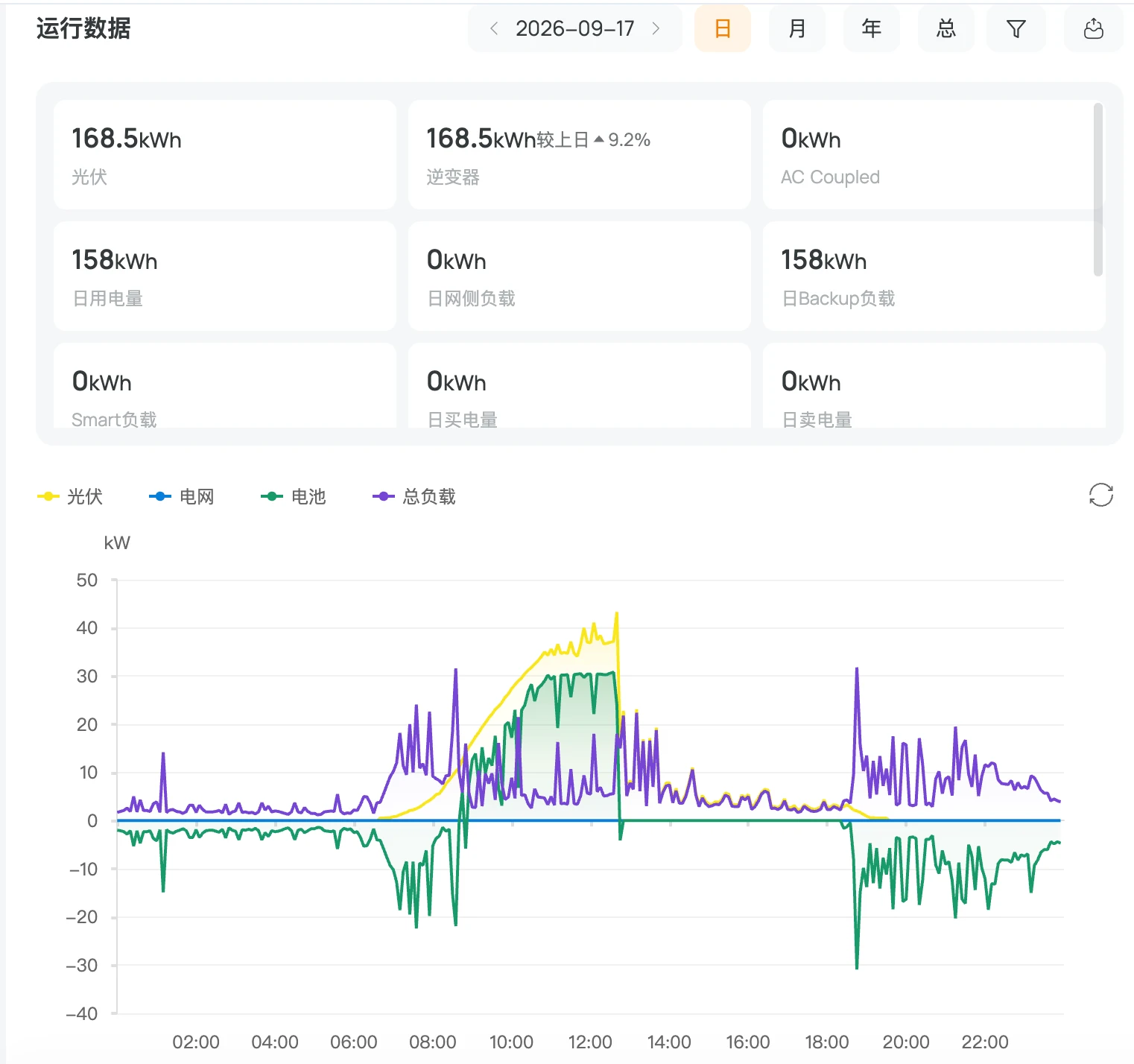Click the 较上日 9.2% change indicator
This screenshot has width=1134, height=1064.
pyautogui.click(x=594, y=140)
